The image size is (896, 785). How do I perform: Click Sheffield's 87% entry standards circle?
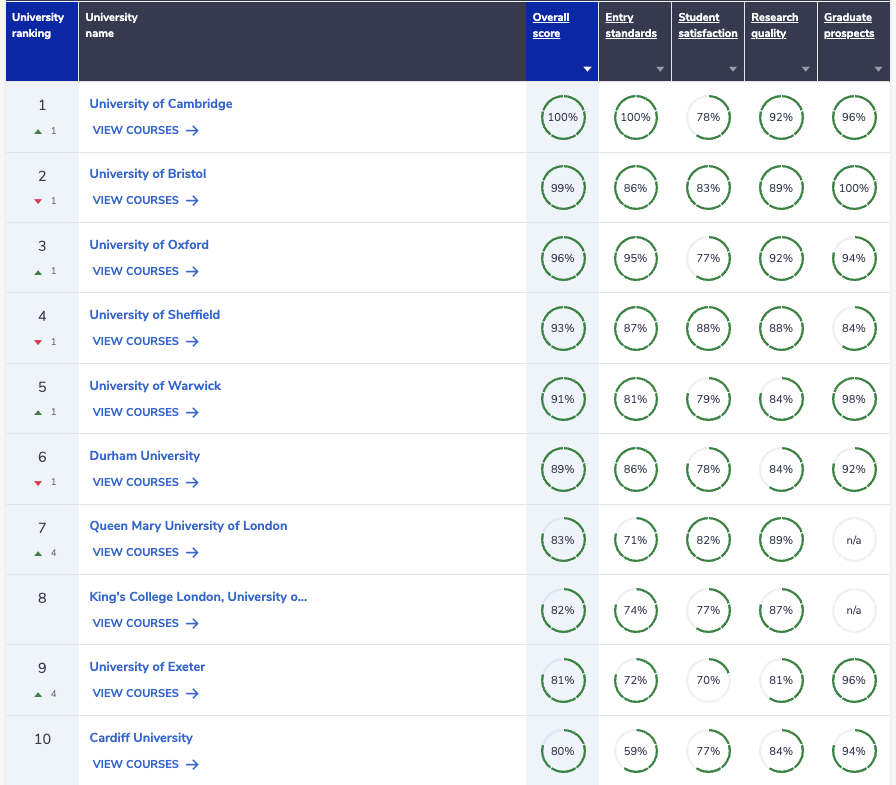[635, 329]
